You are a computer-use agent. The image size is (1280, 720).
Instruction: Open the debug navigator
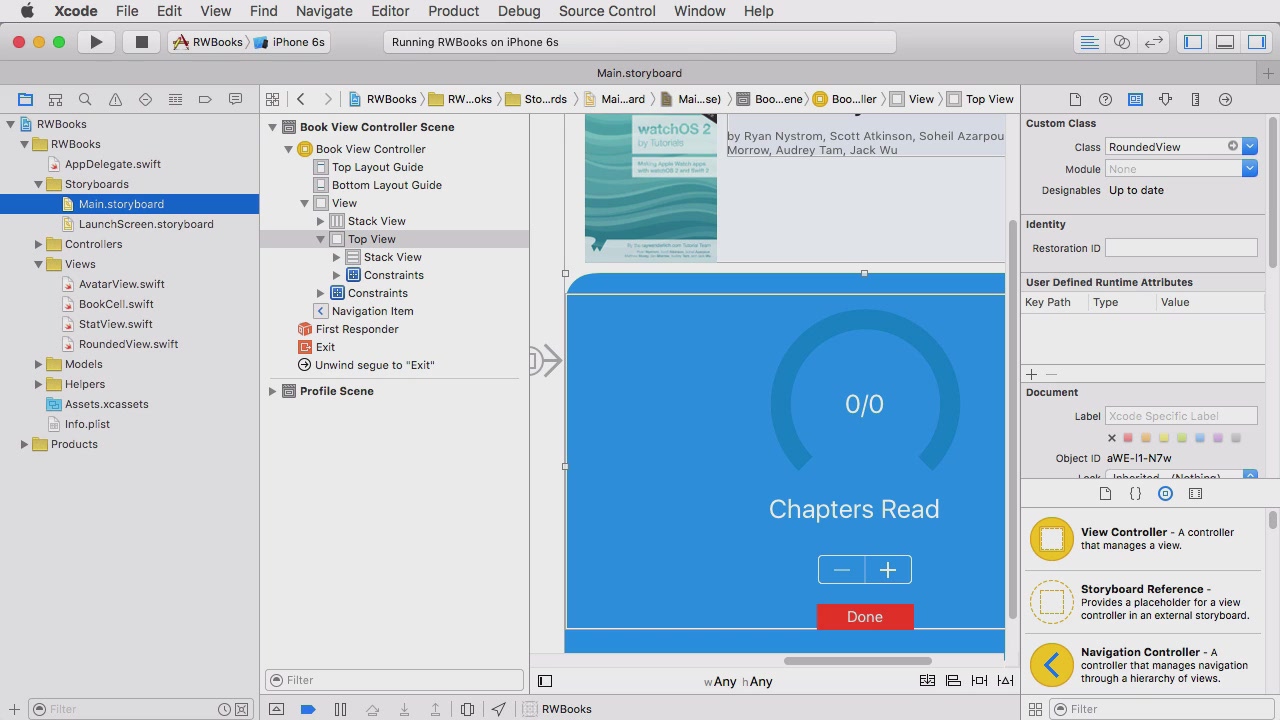(x=175, y=99)
